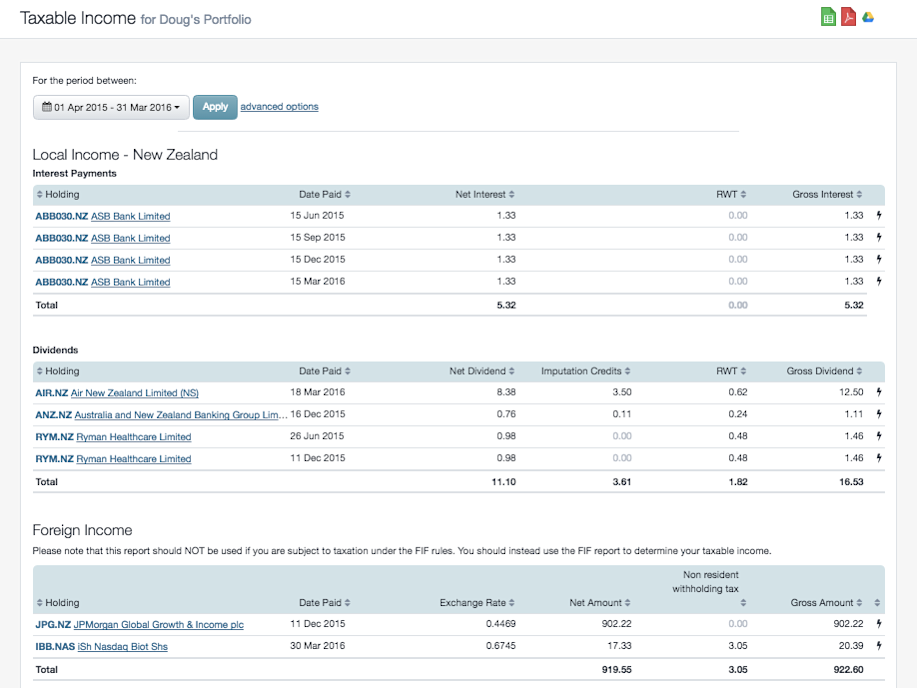This screenshot has height=688, width=917.
Task: Click lightning icon on RYM.NZ 11 Dec 2015 row
Action: (879, 458)
